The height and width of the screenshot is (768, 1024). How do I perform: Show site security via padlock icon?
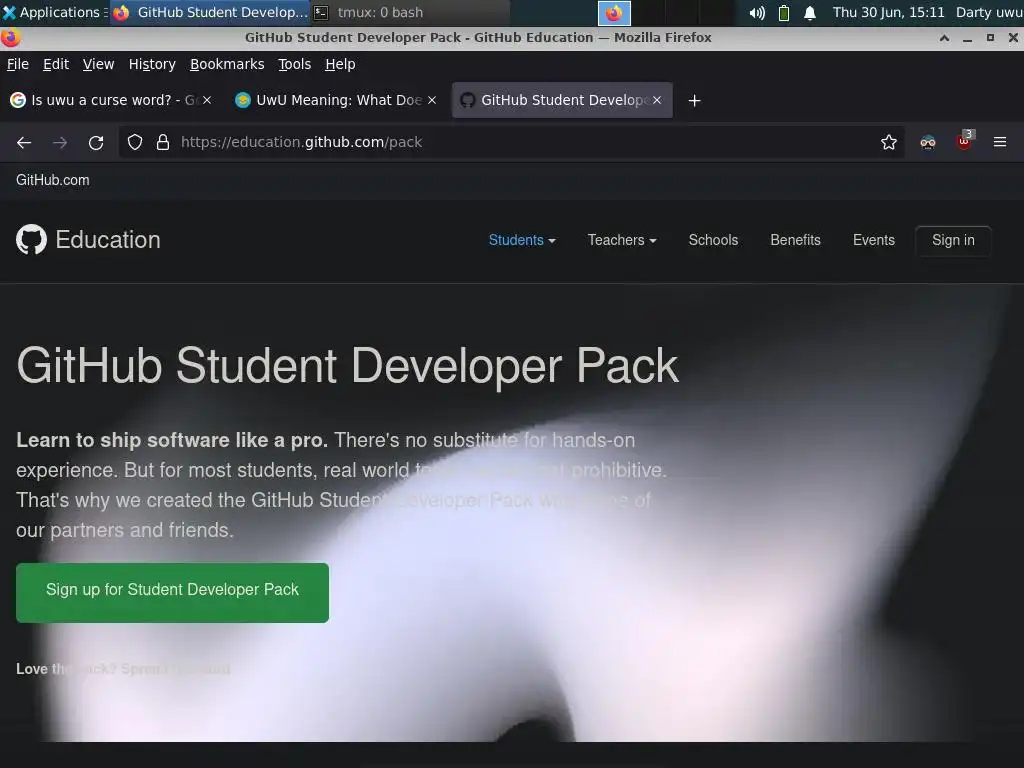(163, 142)
